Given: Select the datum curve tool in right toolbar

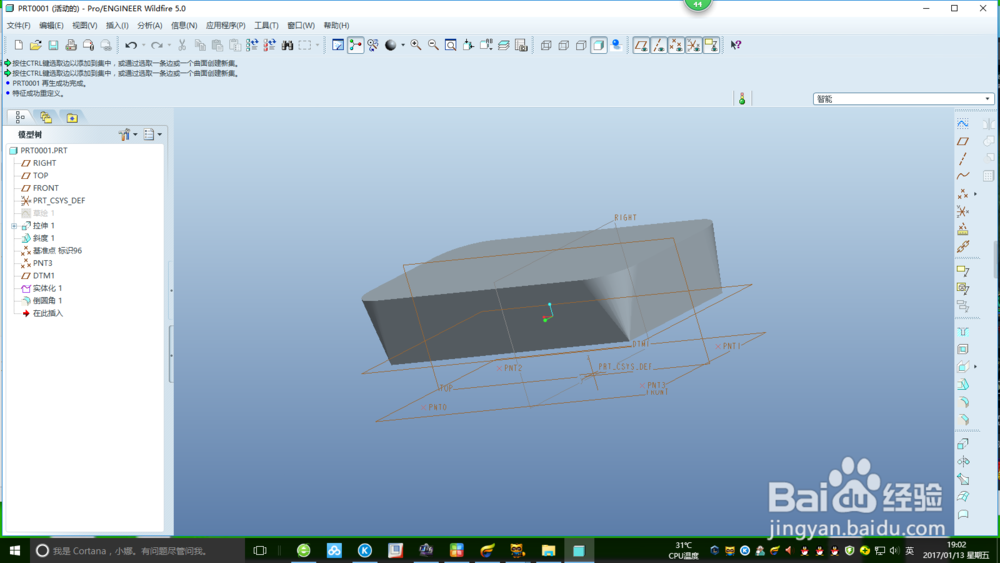Looking at the screenshot, I should click(x=963, y=176).
